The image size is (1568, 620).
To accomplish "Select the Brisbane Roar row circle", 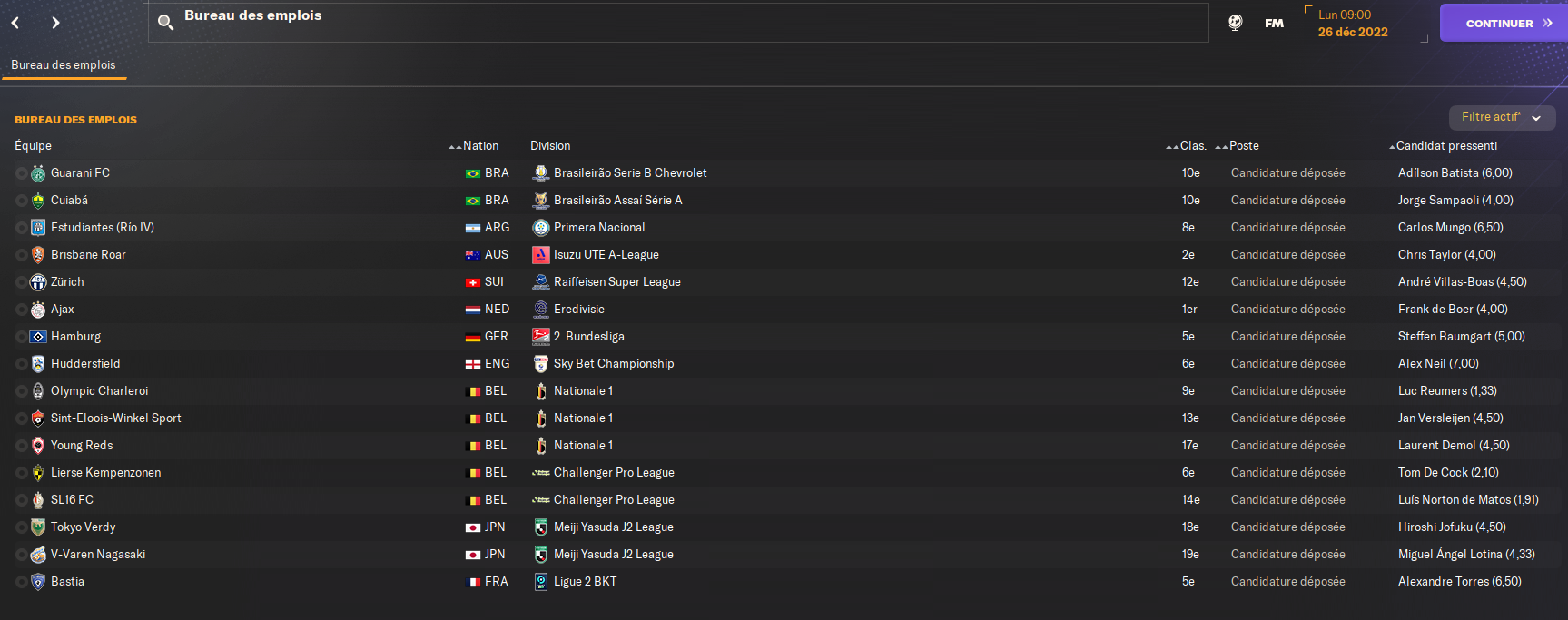I will (x=21, y=255).
